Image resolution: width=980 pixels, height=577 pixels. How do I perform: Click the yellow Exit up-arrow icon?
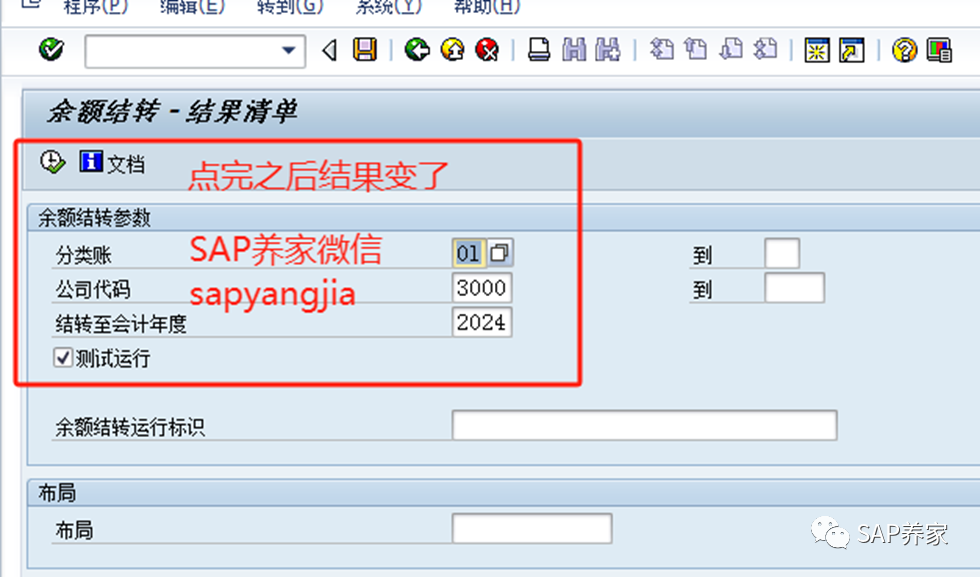[452, 49]
